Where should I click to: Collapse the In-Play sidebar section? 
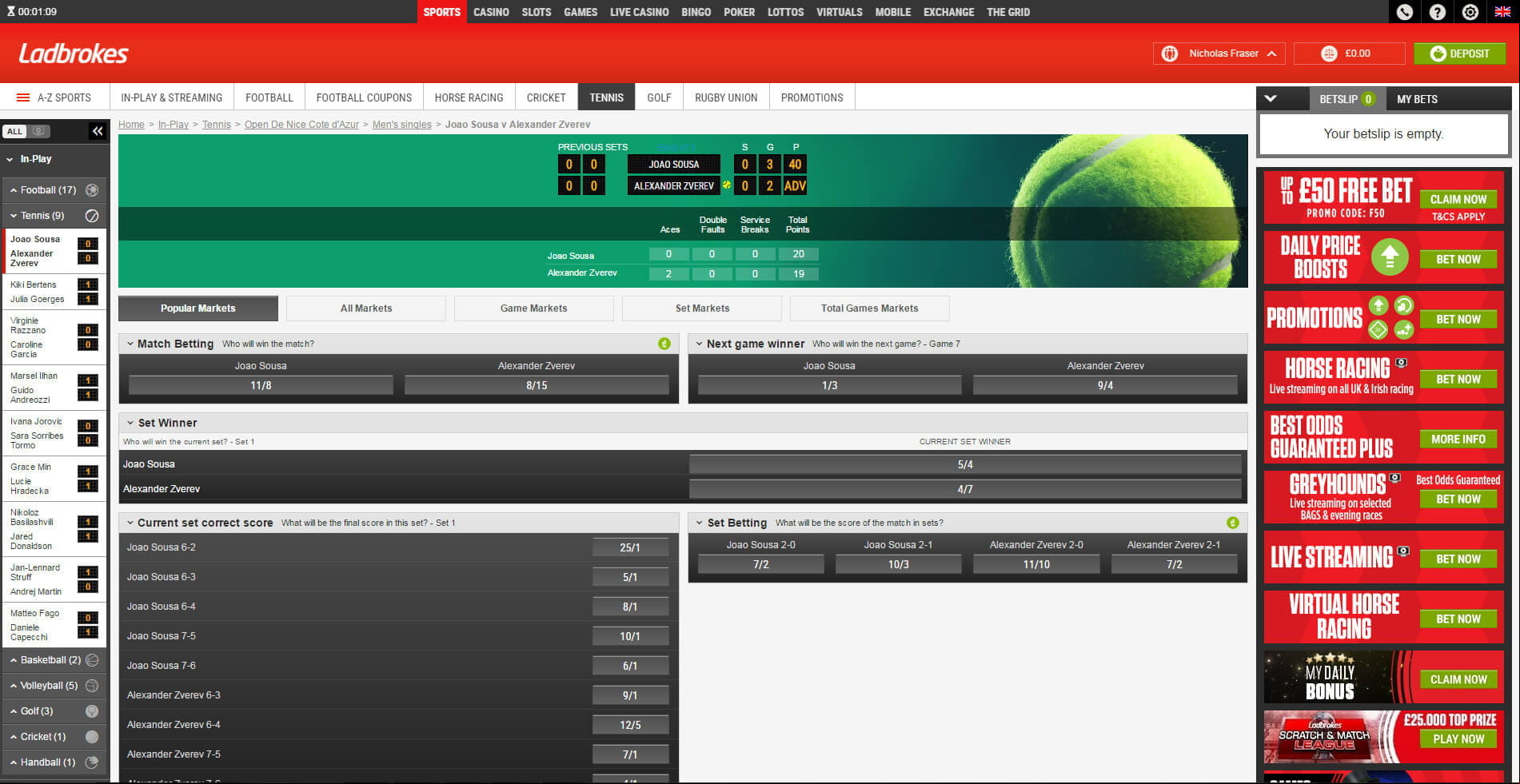pyautogui.click(x=10, y=159)
